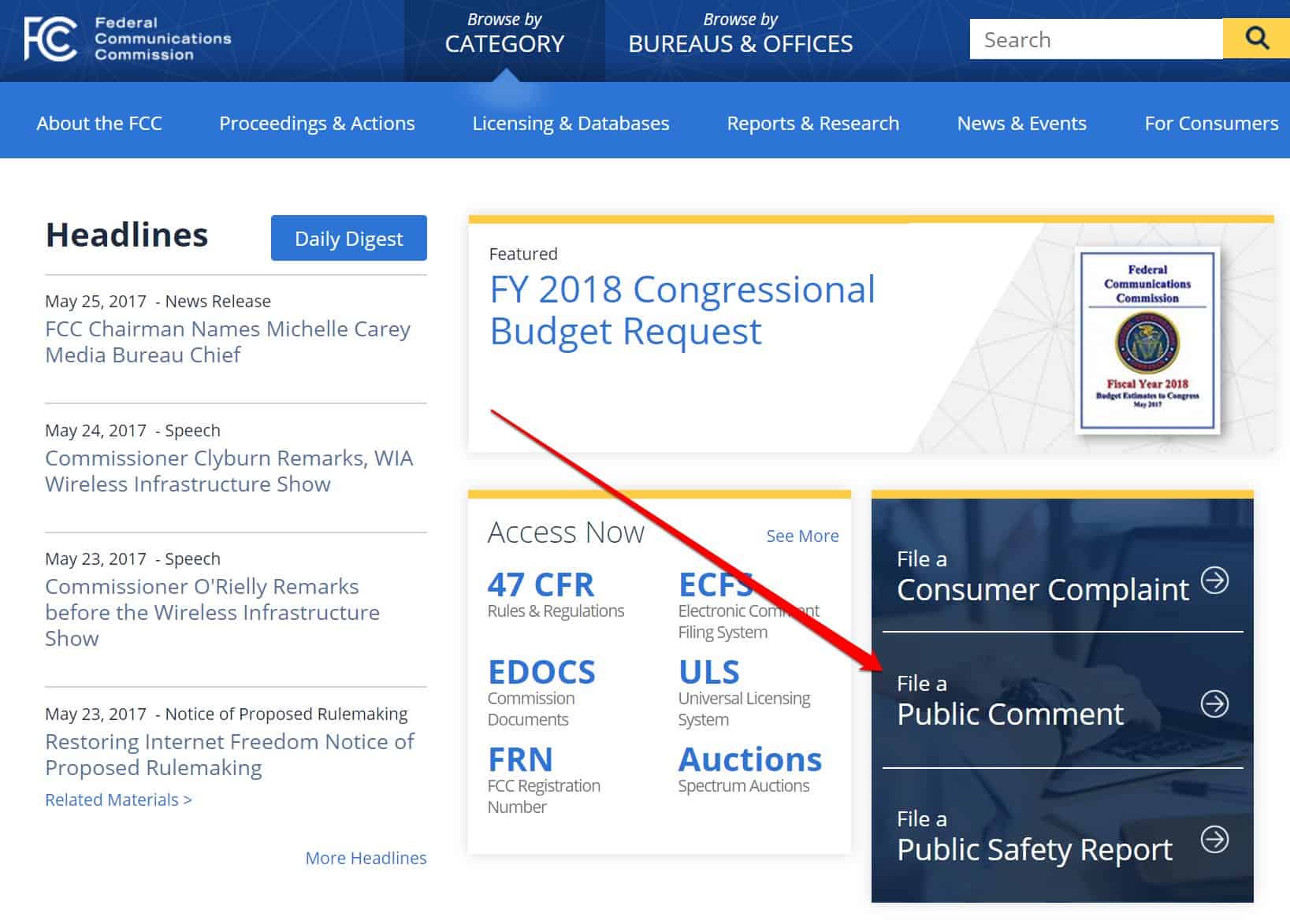
Task: Open About the FCC menu
Action: point(99,123)
